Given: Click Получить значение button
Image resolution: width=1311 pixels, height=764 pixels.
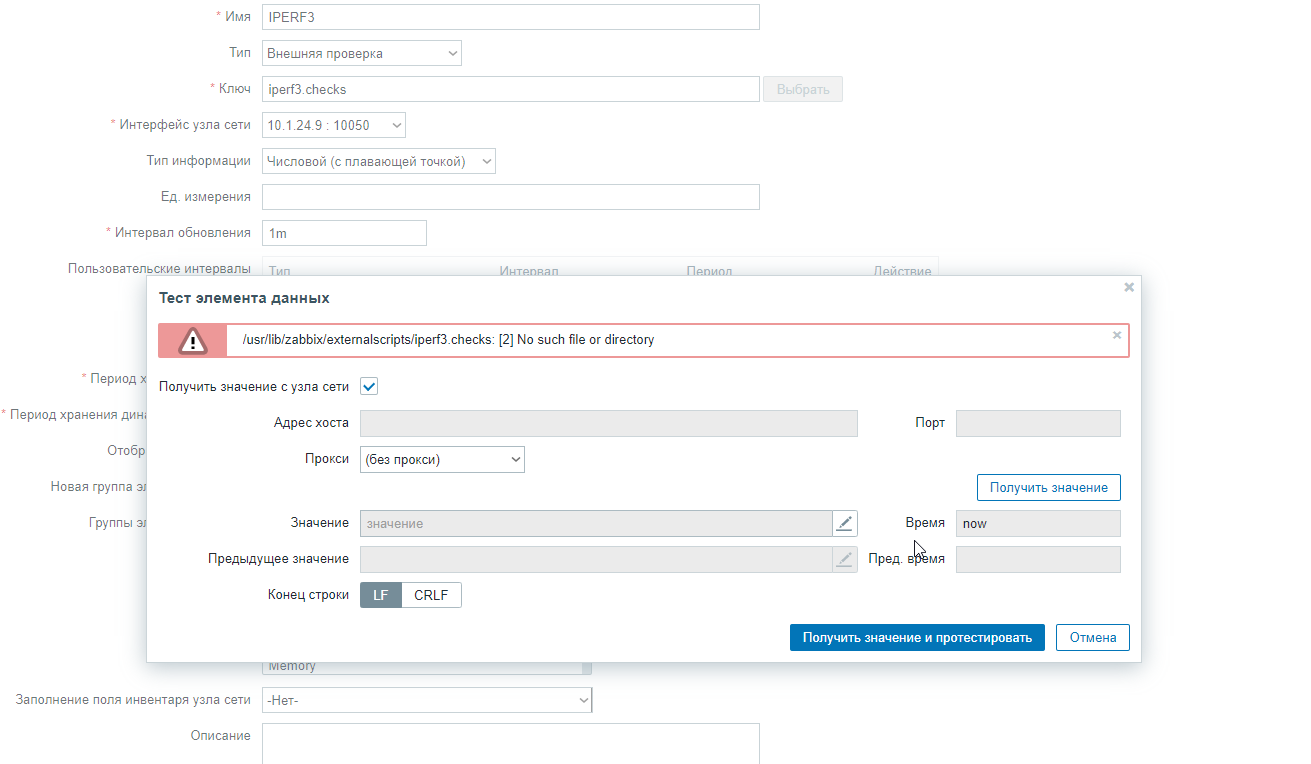Looking at the screenshot, I should pyautogui.click(x=1048, y=487).
